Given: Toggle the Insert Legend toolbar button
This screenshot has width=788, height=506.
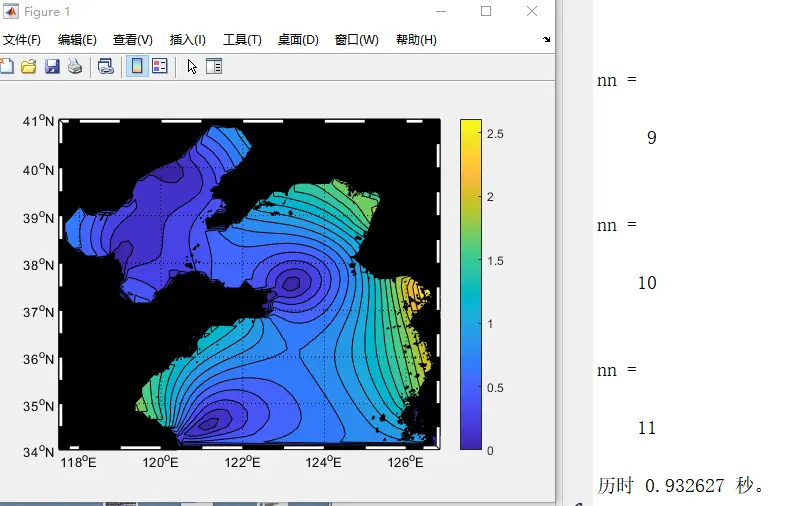Looking at the screenshot, I should tap(160, 66).
